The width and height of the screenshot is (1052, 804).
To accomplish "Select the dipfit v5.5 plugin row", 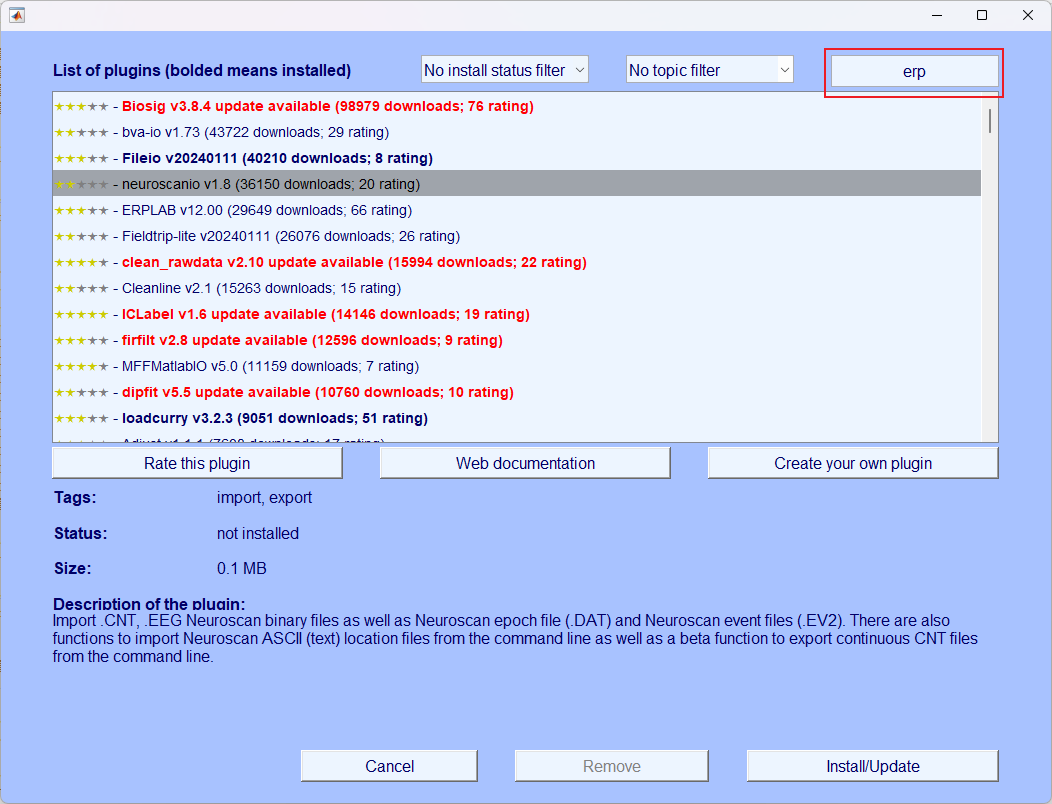I will 517,392.
